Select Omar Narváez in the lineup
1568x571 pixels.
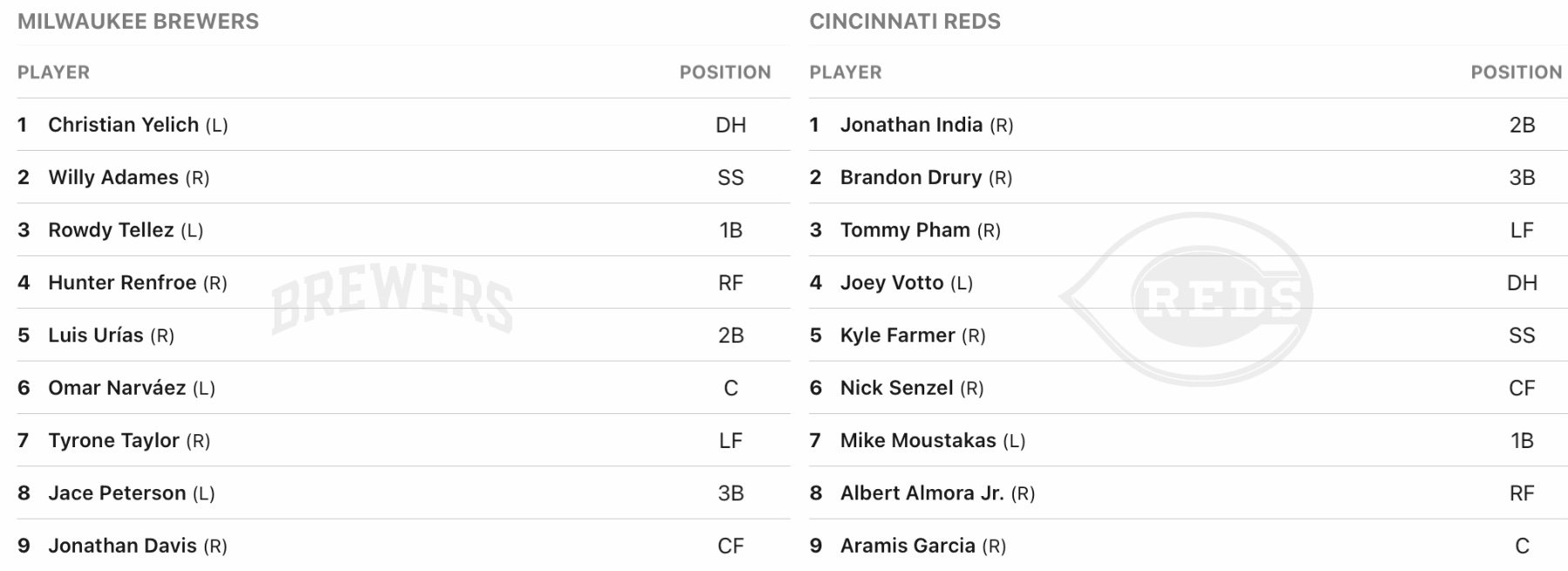pos(117,388)
